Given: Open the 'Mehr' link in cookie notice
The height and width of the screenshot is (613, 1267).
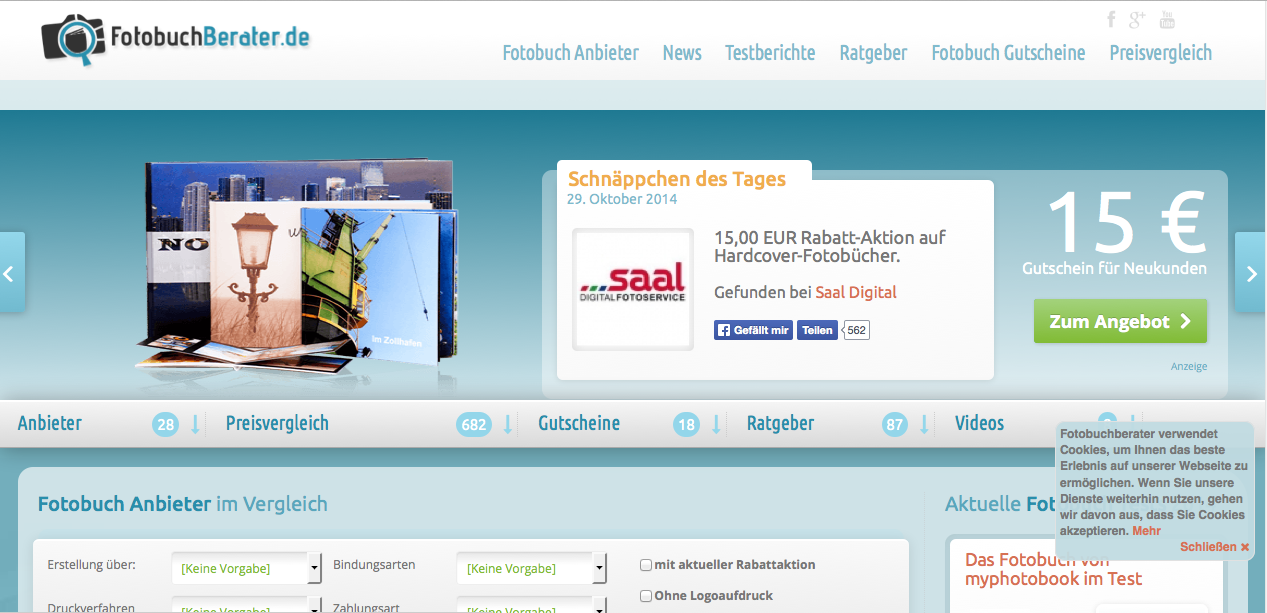Looking at the screenshot, I should tap(1146, 531).
